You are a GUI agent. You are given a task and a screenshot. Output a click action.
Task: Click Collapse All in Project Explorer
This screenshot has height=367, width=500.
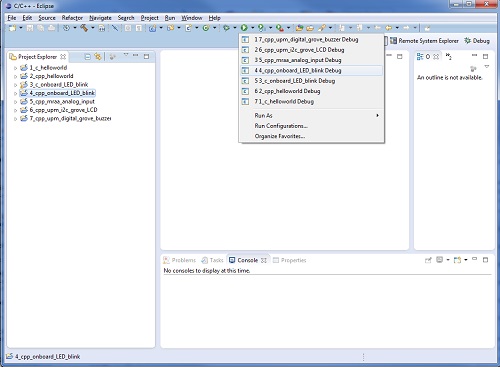tap(88, 57)
